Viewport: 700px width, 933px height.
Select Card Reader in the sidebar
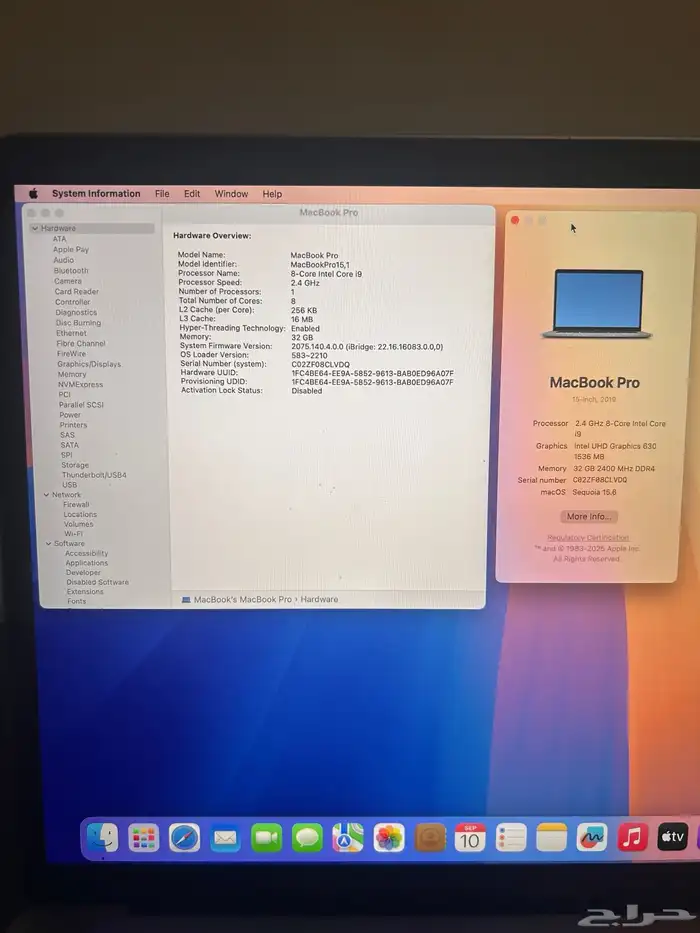point(77,292)
